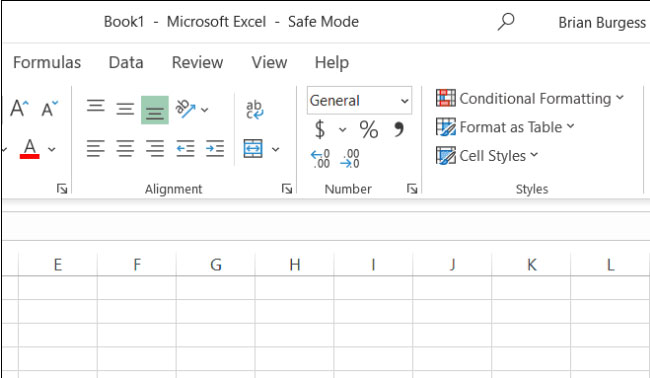650x378 pixels.
Task: Click Decrease Font Size icon
Action: [50, 109]
